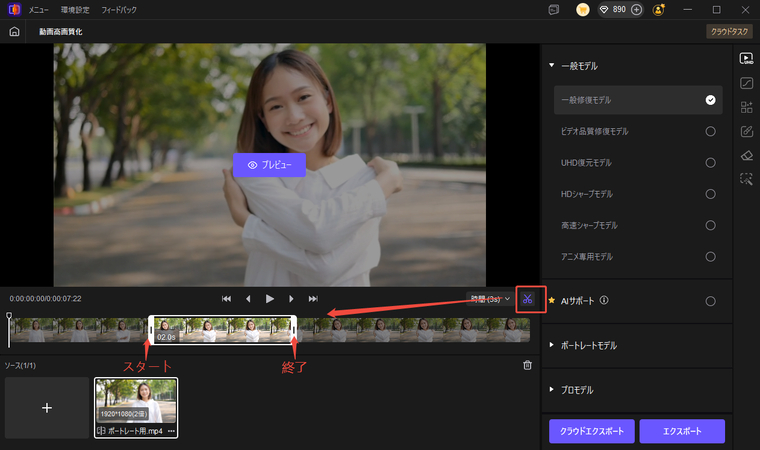Collapse the 一般モデル section
The width and height of the screenshot is (760, 450).
(x=551, y=66)
